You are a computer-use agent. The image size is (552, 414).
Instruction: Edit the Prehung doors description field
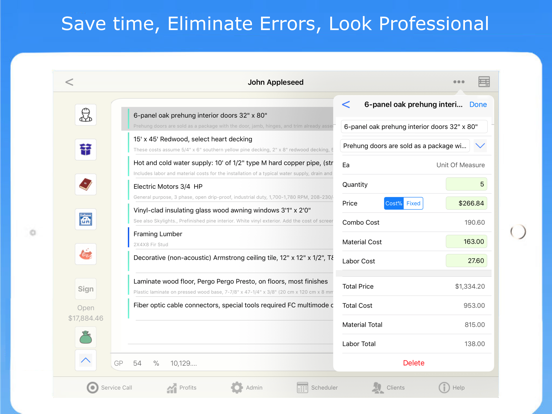pos(405,146)
